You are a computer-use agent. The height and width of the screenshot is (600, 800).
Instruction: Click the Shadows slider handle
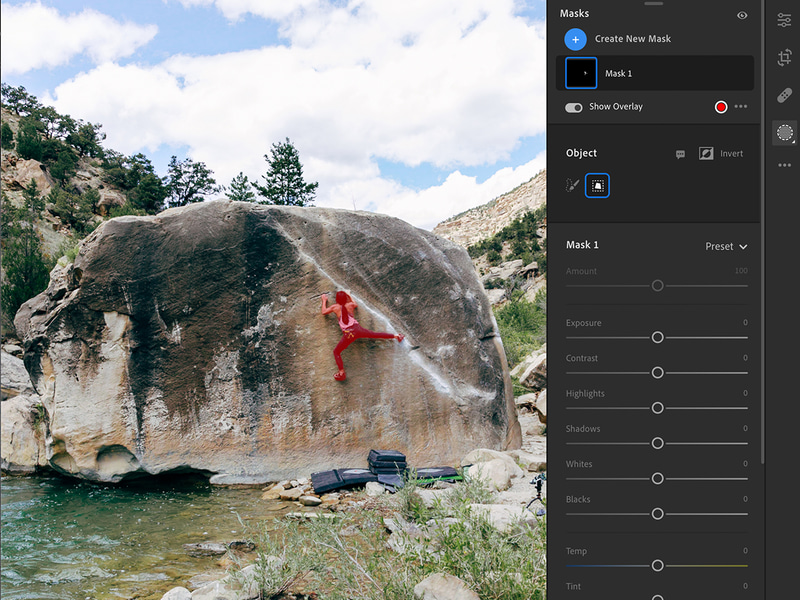[658, 443]
